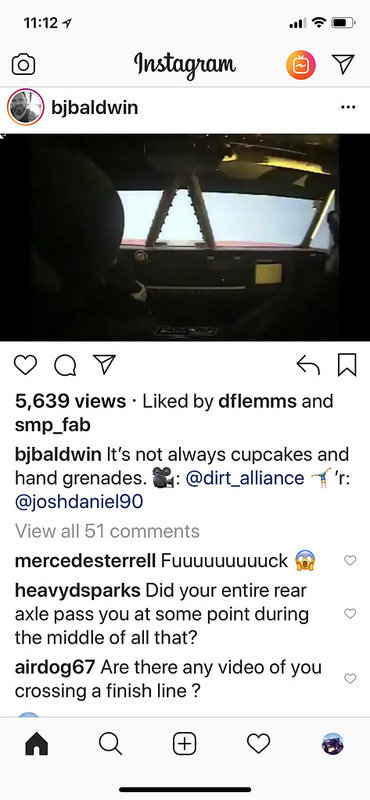The width and height of the screenshot is (370, 800).
Task: Expand View all 51 comments
Action: coord(107,531)
